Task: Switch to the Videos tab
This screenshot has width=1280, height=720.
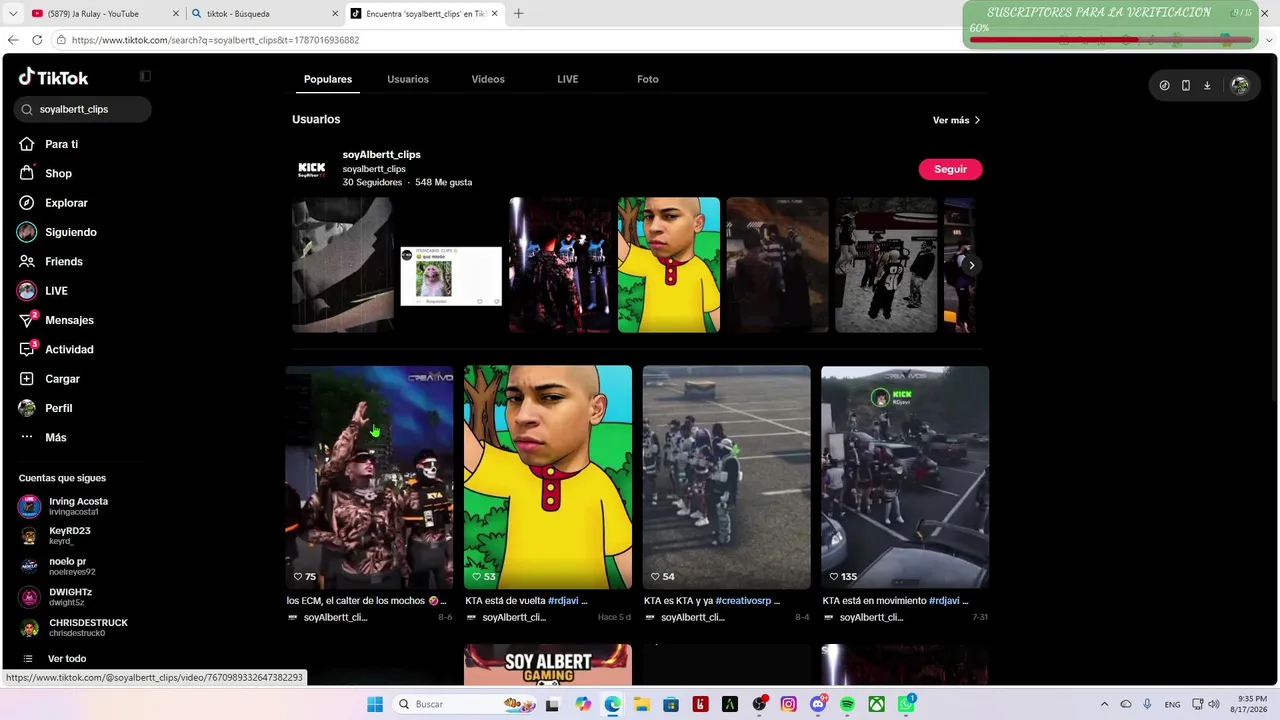Action: point(488,79)
